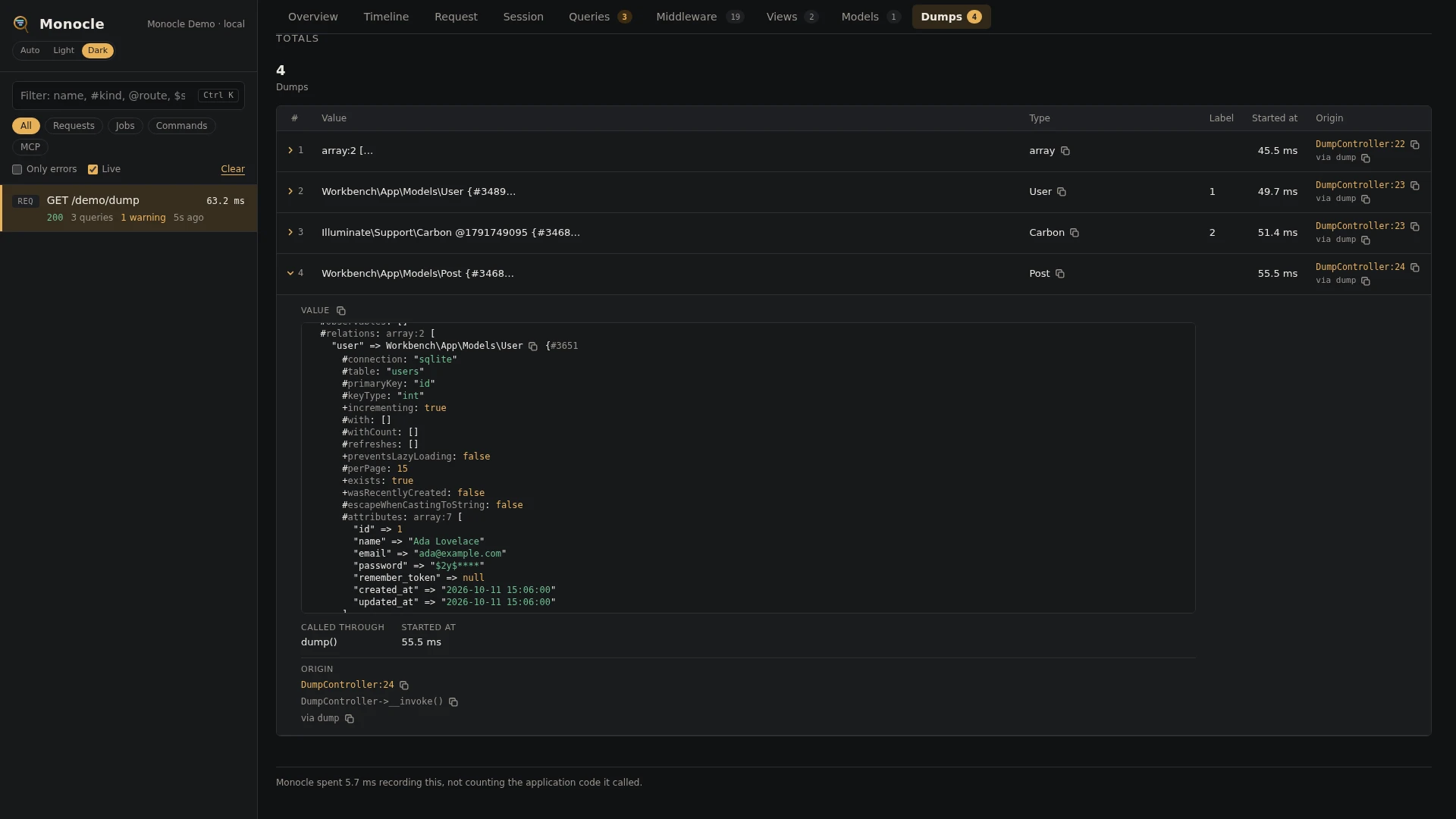Clear the request list
1456x819 pixels.
233,170
